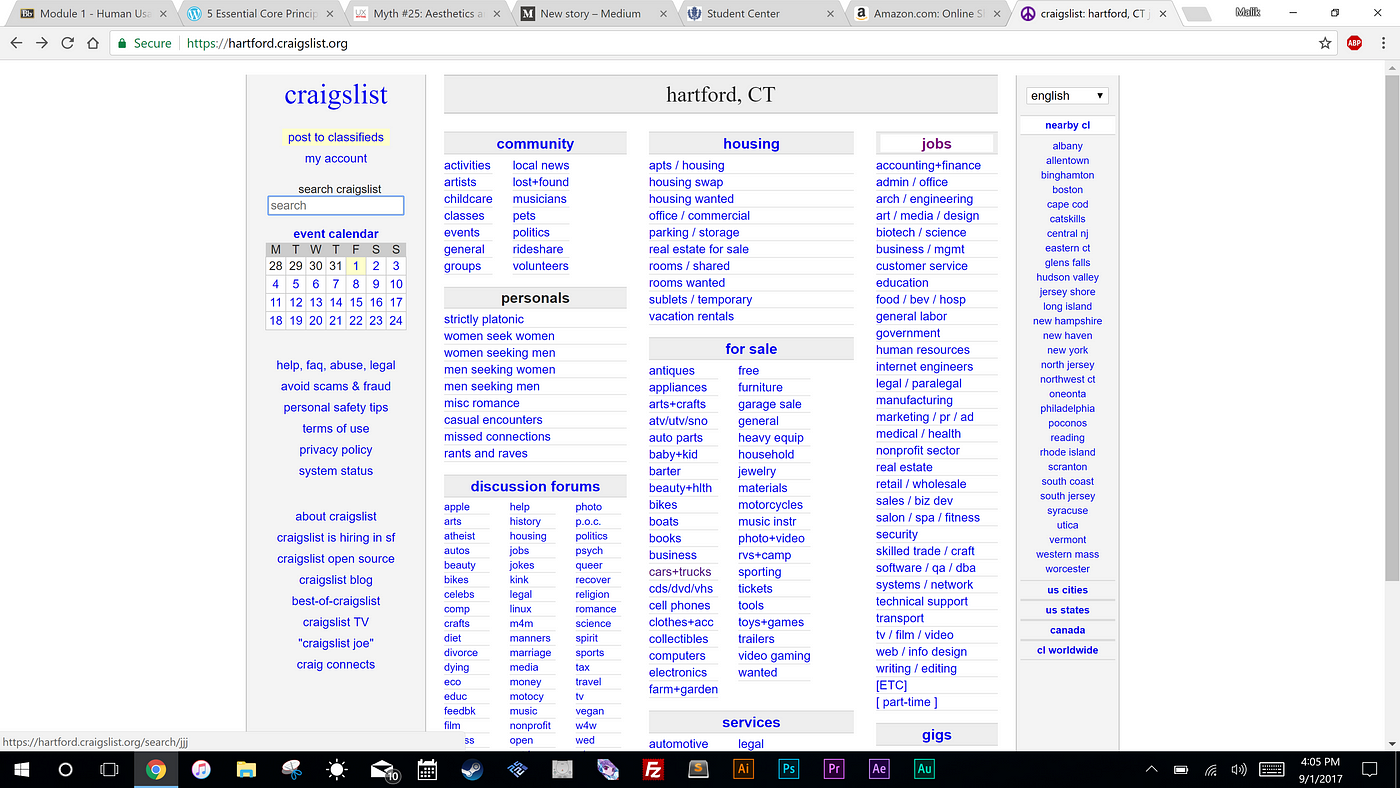The image size is (1400, 788).
Task: Launch Adobe Illustrator from taskbar
Action: [743, 770]
